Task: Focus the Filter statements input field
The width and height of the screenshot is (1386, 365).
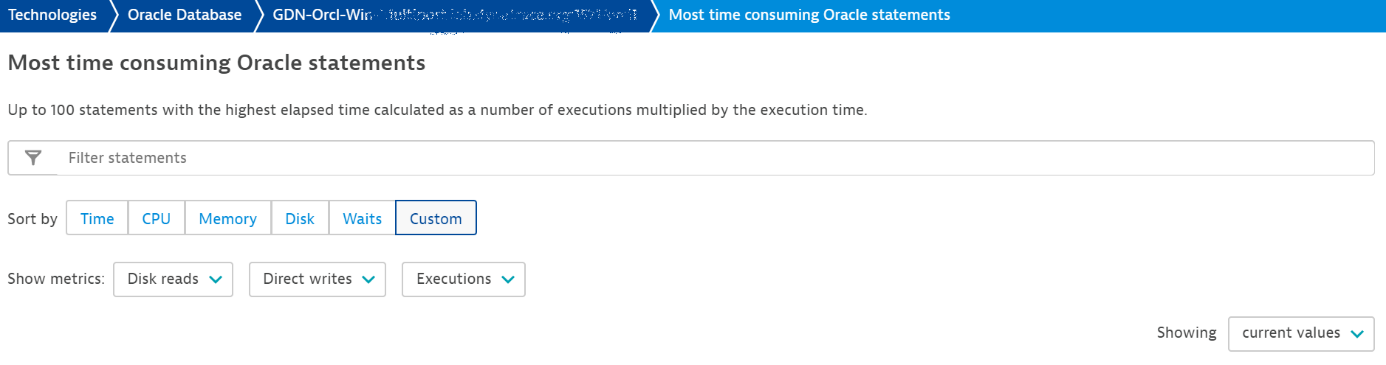Action: 715,158
